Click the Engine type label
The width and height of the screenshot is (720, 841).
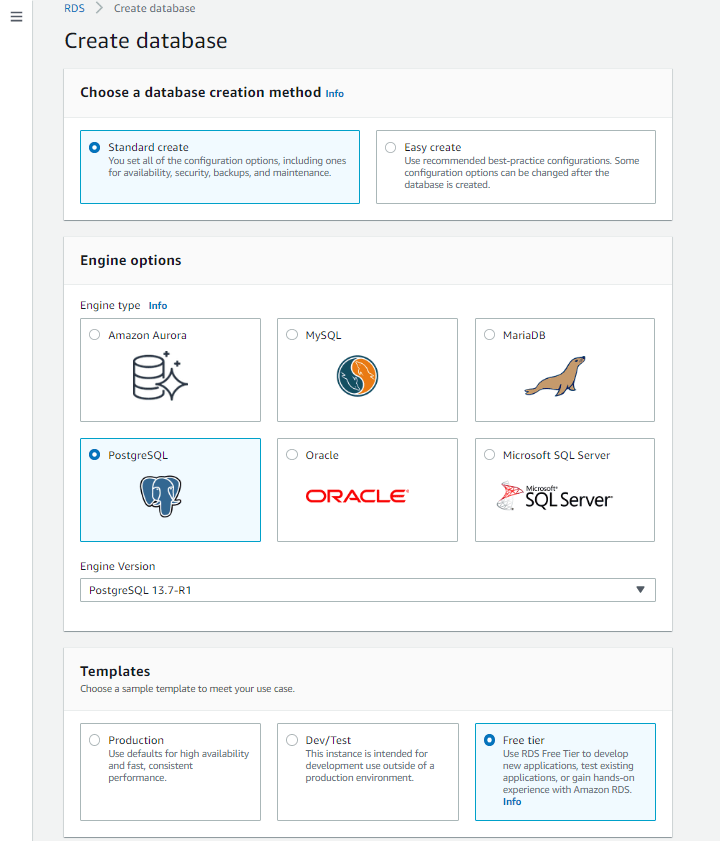(110, 305)
